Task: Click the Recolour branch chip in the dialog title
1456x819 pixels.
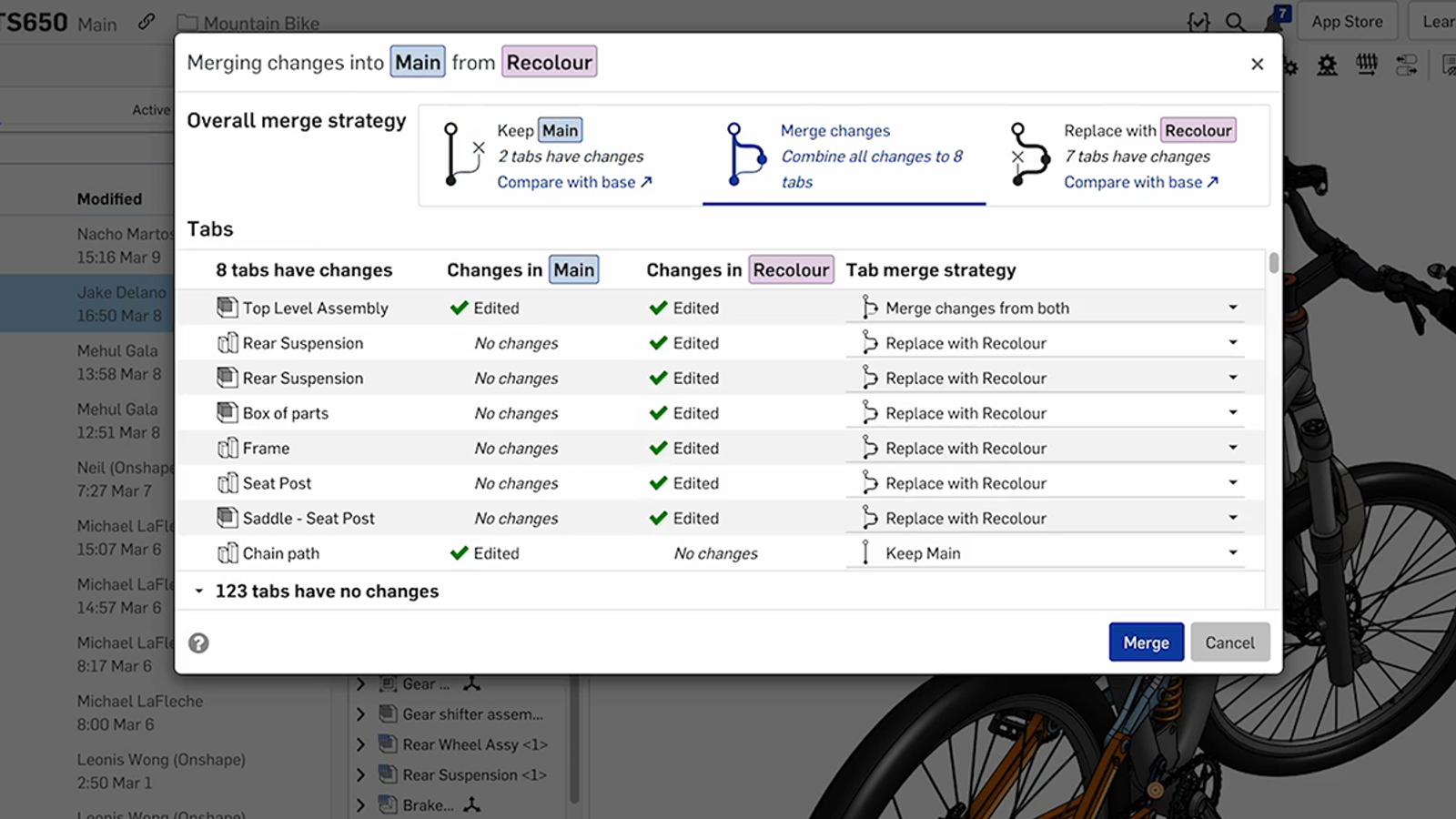Action: click(549, 62)
